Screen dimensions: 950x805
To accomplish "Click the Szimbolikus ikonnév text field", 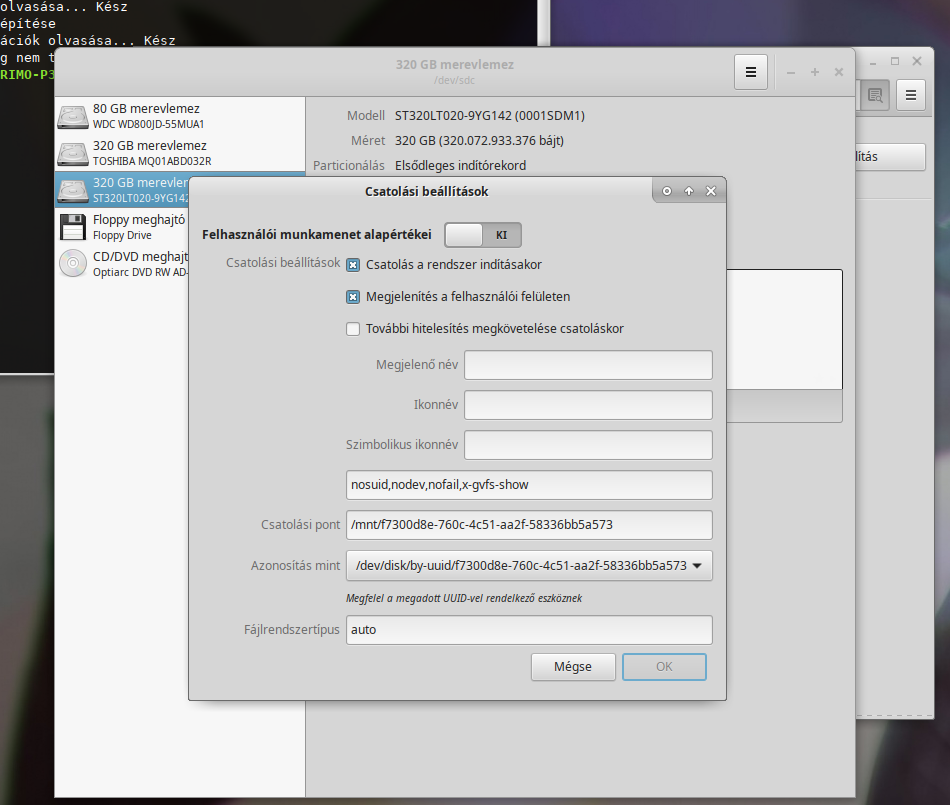I will point(588,445).
